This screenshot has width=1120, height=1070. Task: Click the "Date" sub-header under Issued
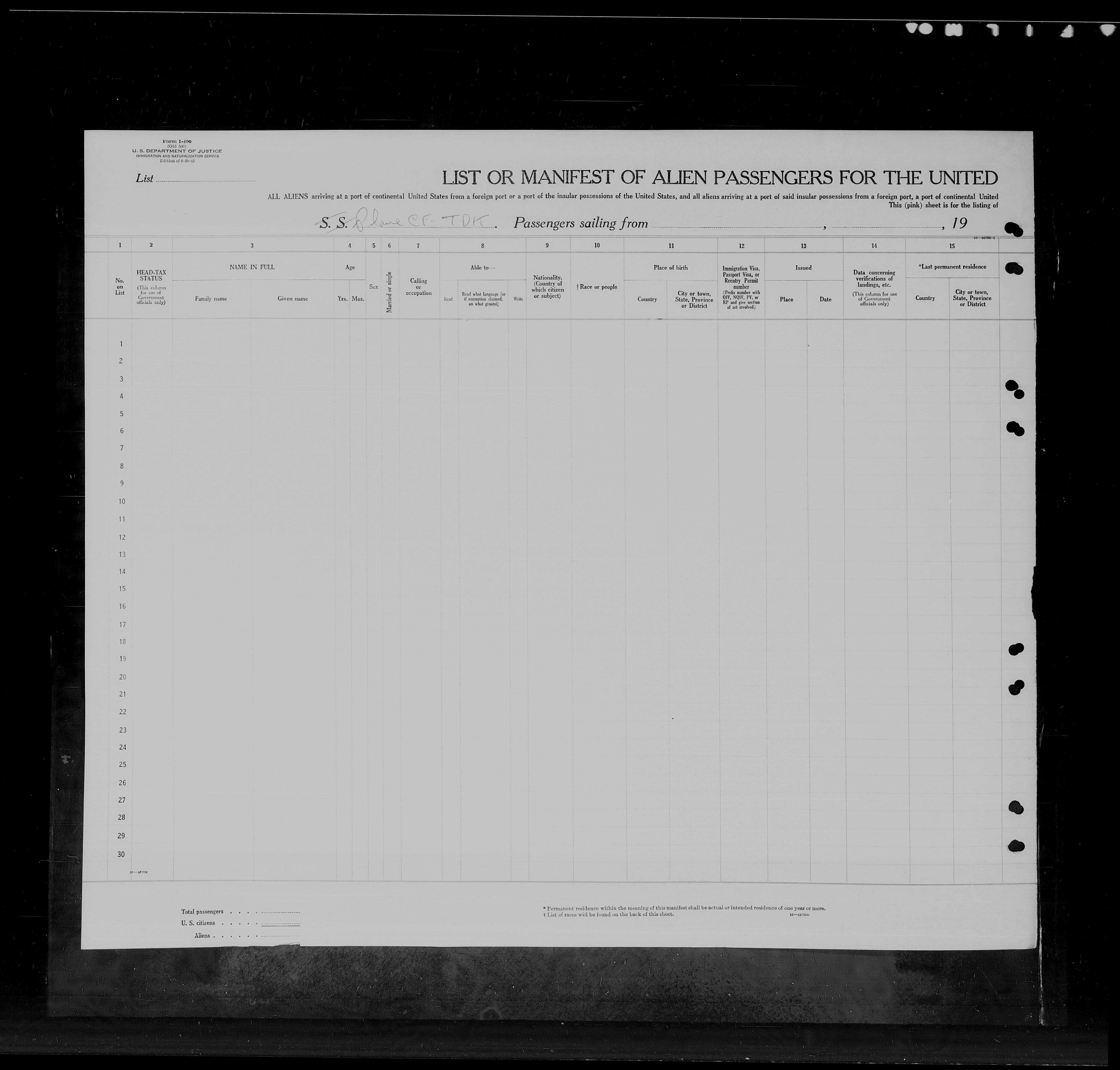(x=825, y=299)
